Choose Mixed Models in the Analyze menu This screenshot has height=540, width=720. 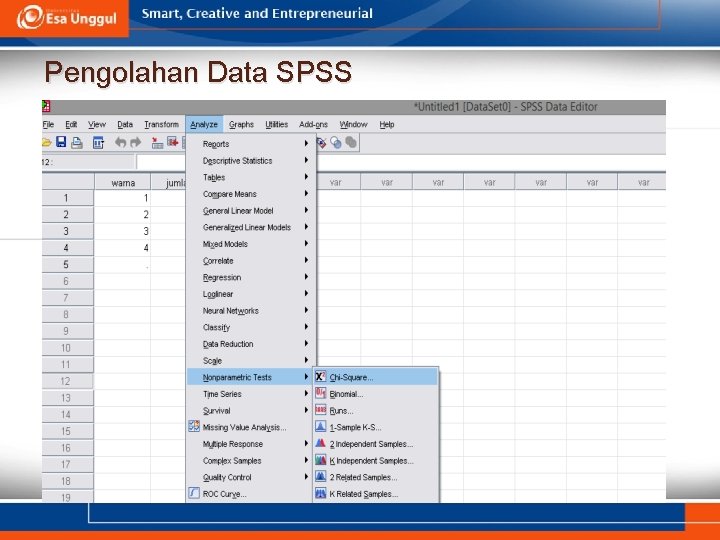tap(250, 244)
